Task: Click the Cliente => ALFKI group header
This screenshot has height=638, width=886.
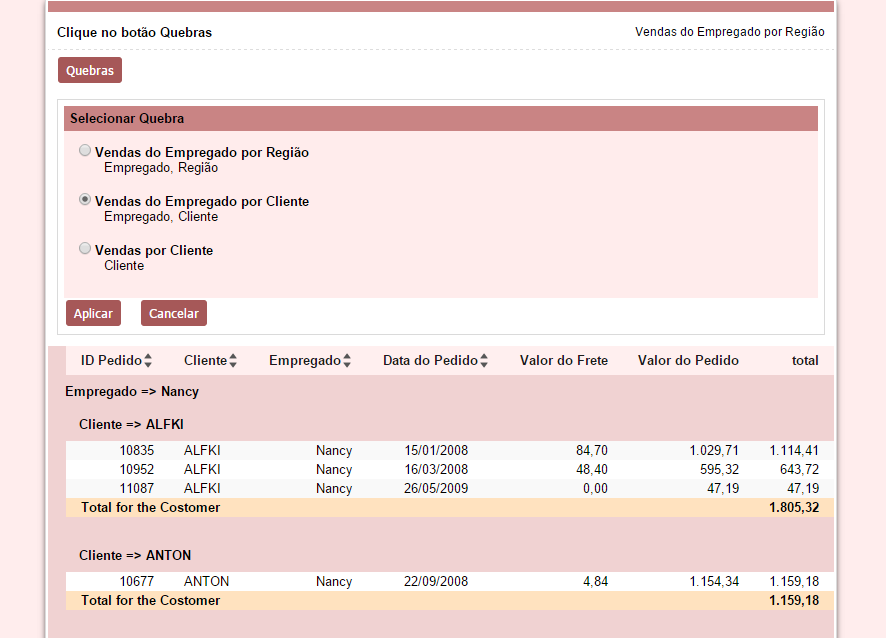Action: pyautogui.click(x=131, y=425)
